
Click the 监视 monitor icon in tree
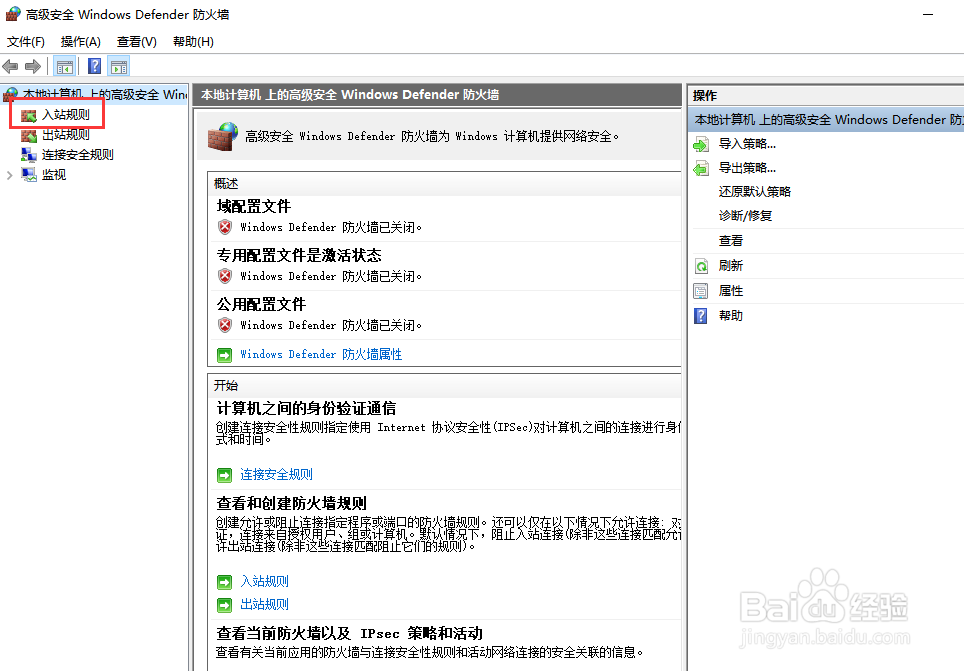click(x=29, y=175)
